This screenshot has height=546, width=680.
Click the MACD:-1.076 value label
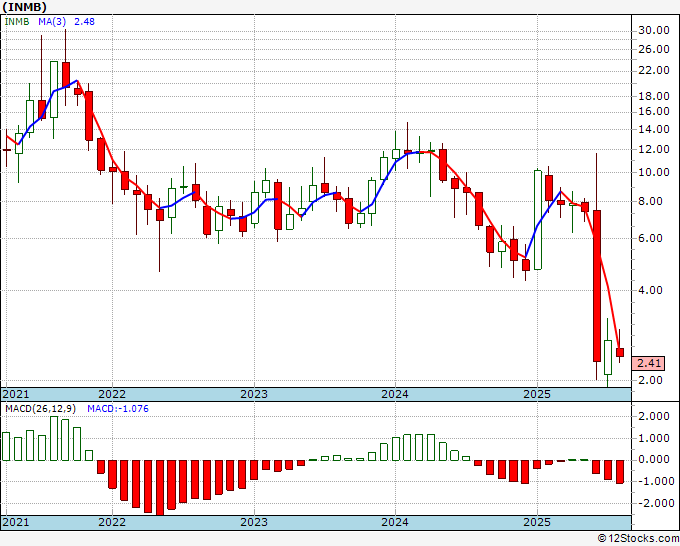coord(118,409)
